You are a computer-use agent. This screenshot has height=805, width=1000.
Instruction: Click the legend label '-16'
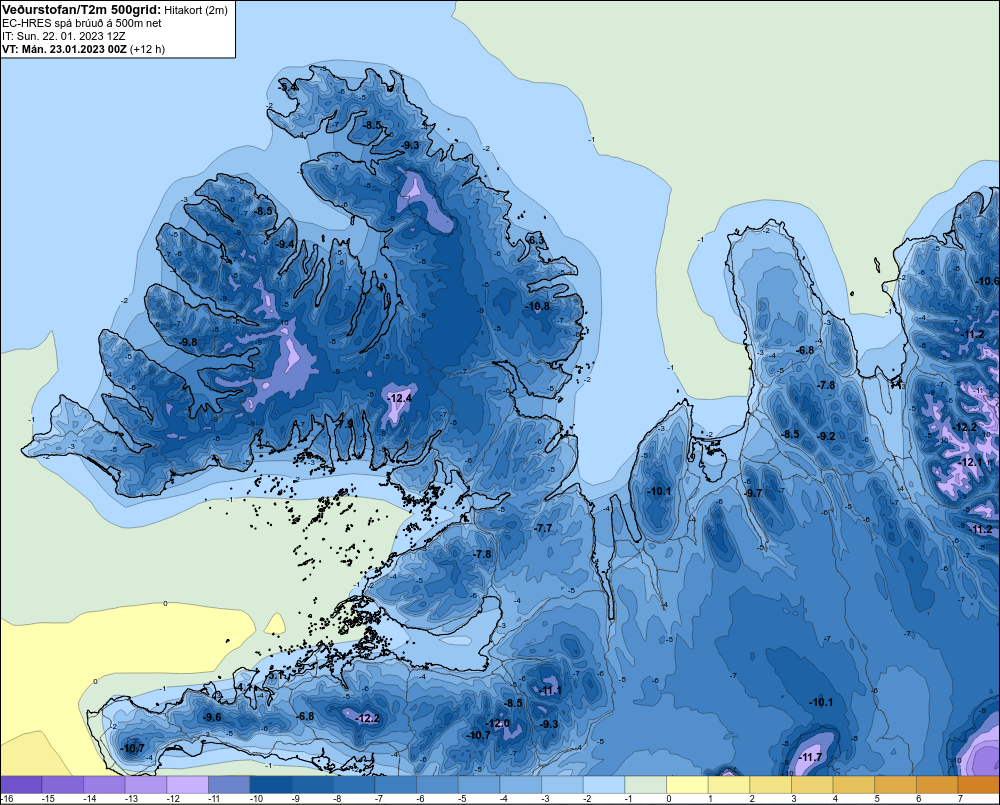click(7, 799)
